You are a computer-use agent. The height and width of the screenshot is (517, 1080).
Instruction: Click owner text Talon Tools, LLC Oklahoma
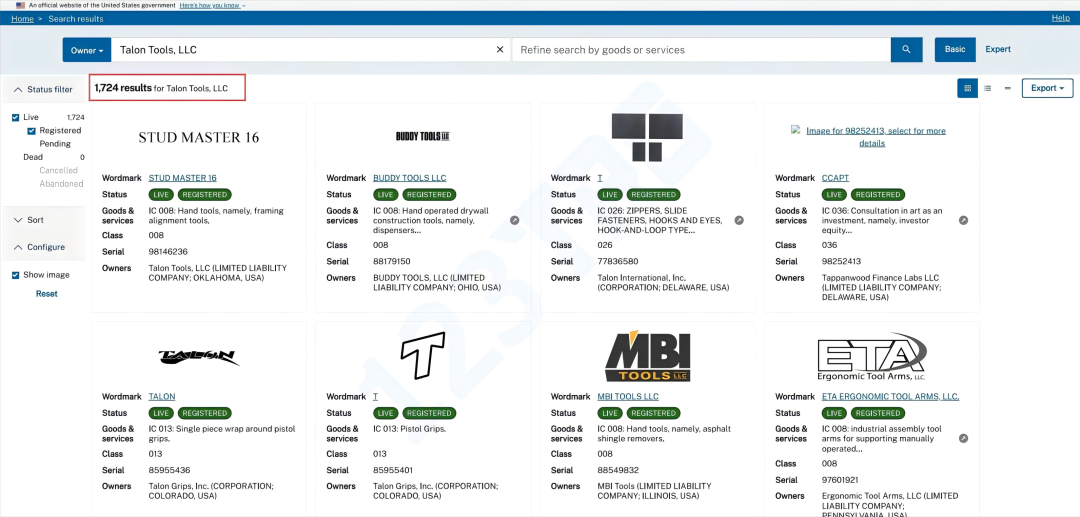click(218, 273)
